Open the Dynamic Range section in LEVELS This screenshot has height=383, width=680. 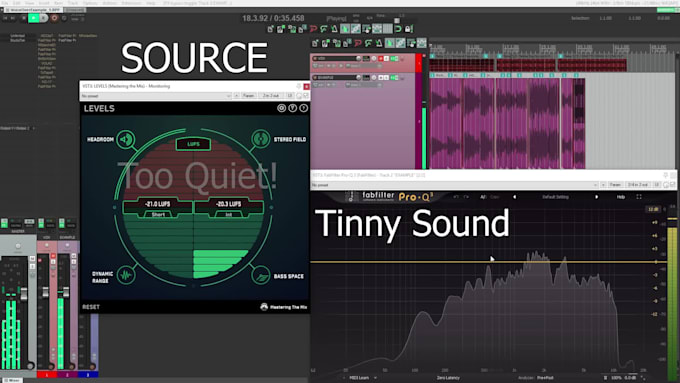tap(126, 275)
